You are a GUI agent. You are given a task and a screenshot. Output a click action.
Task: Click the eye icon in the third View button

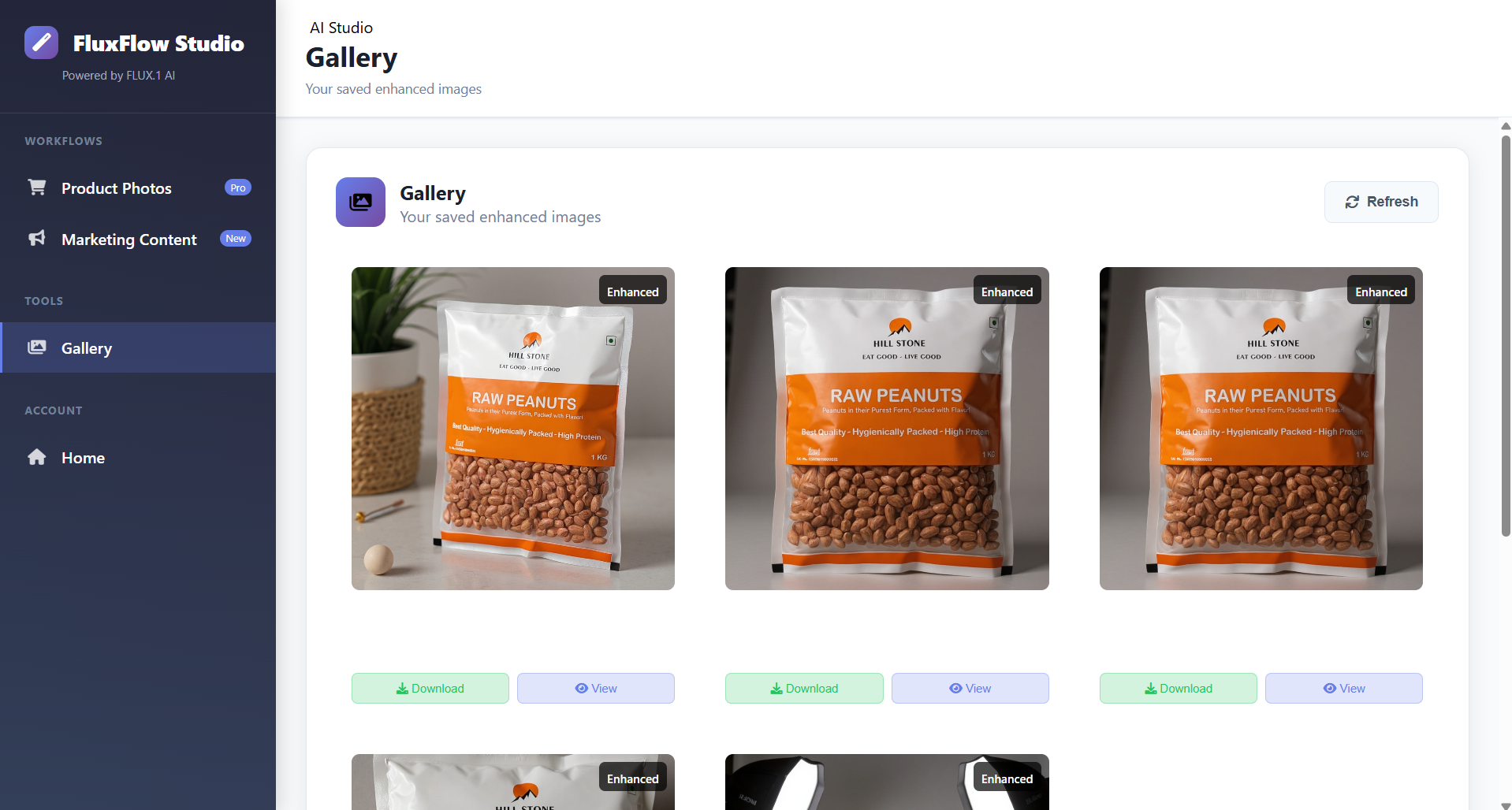[x=1329, y=688]
